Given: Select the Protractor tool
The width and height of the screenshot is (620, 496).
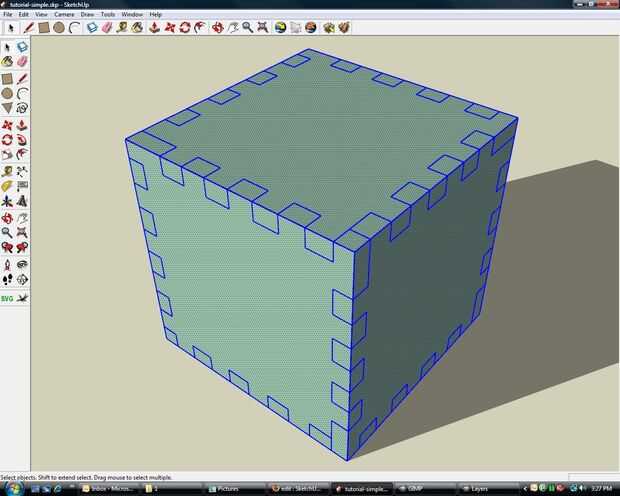Looking at the screenshot, I should [7, 186].
